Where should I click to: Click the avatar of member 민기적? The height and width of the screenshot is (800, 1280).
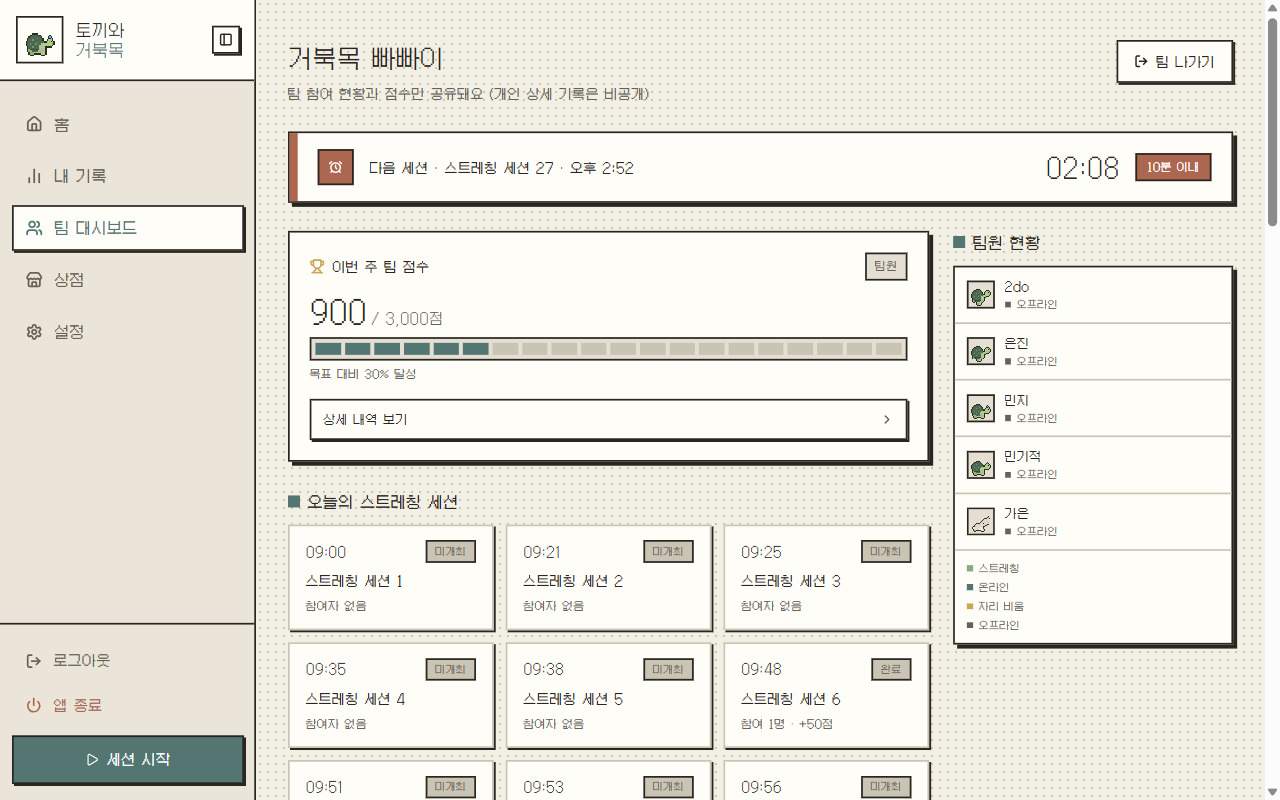pyautogui.click(x=981, y=465)
